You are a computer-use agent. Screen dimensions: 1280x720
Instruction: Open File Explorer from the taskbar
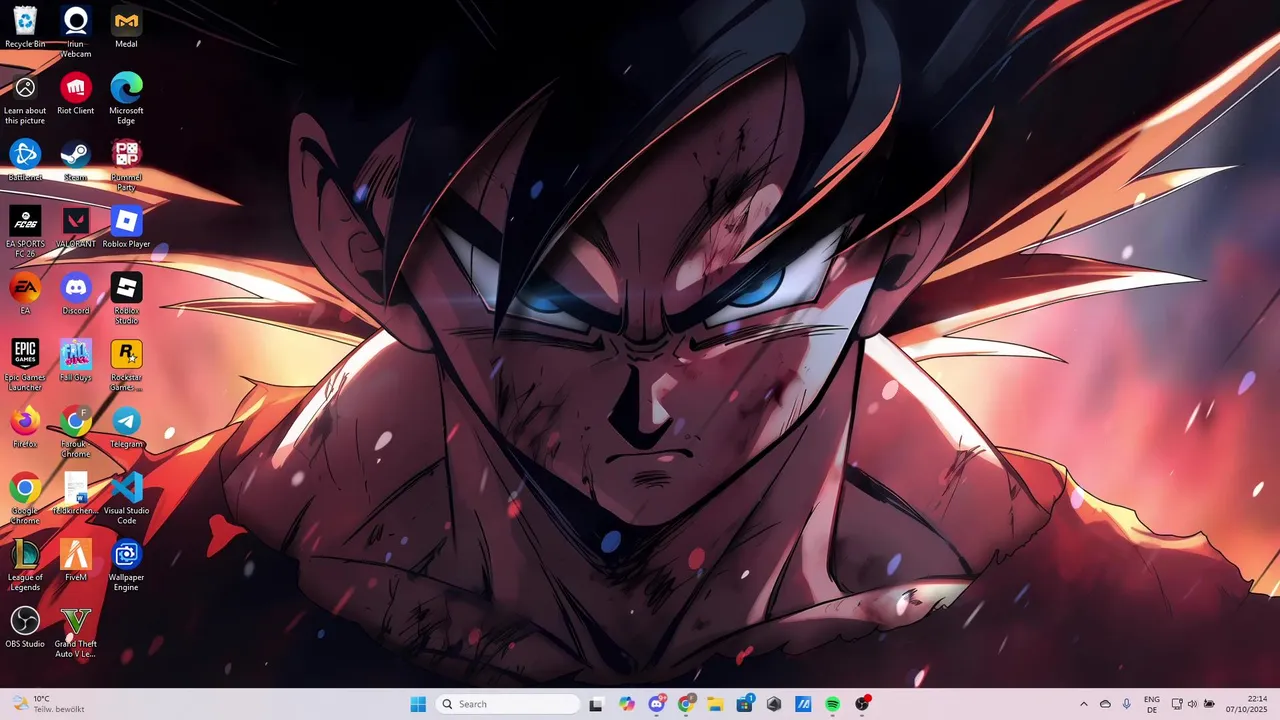[715, 704]
